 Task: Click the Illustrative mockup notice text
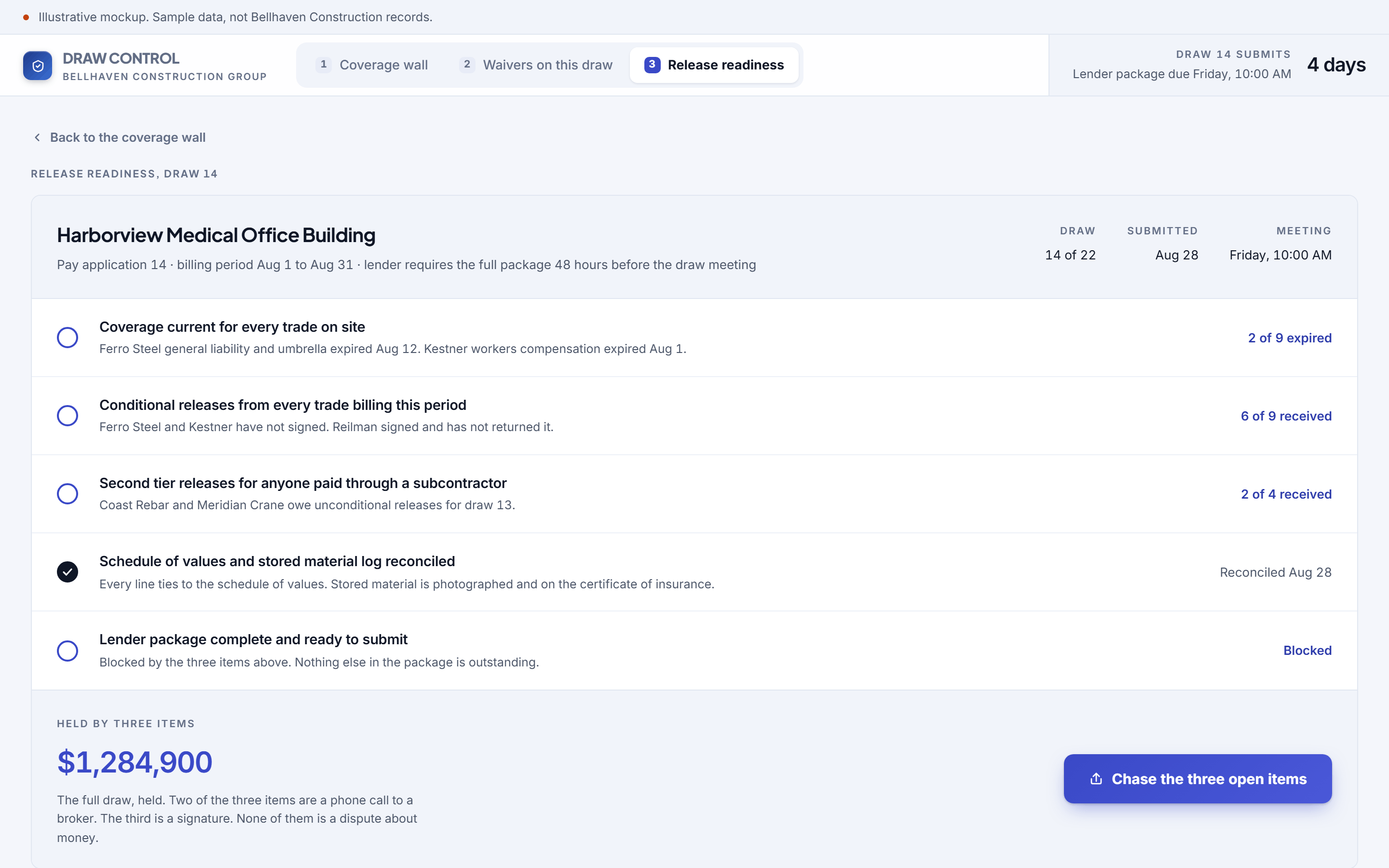coord(235,17)
